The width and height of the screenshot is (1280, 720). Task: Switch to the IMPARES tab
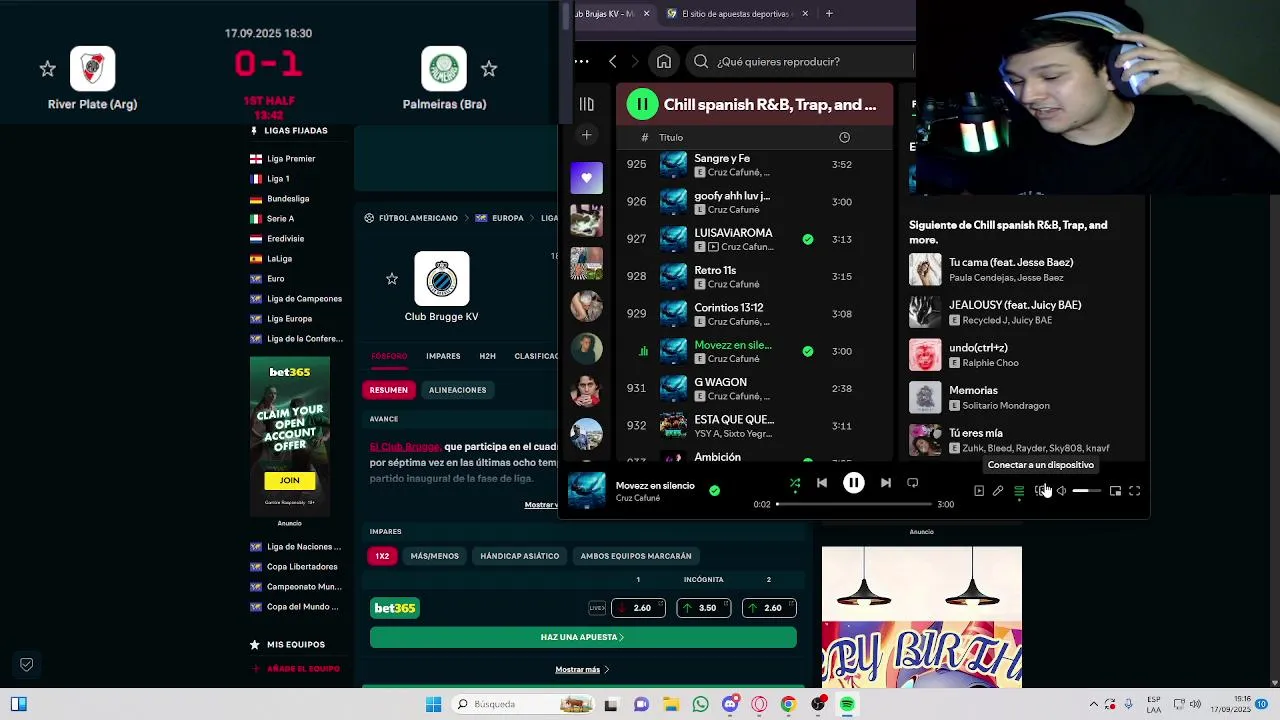coord(443,356)
